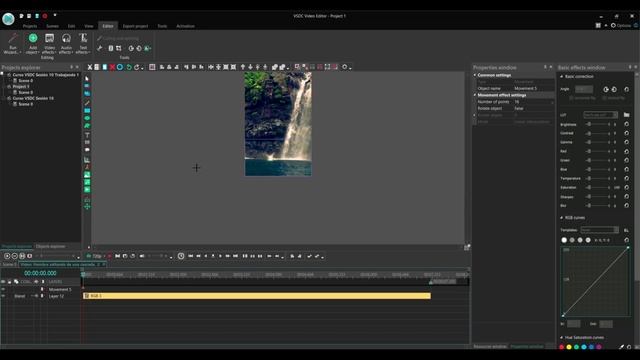This screenshot has height=360, width=640.
Task: Select the white RGB curve channel circle
Action: click(x=564, y=240)
